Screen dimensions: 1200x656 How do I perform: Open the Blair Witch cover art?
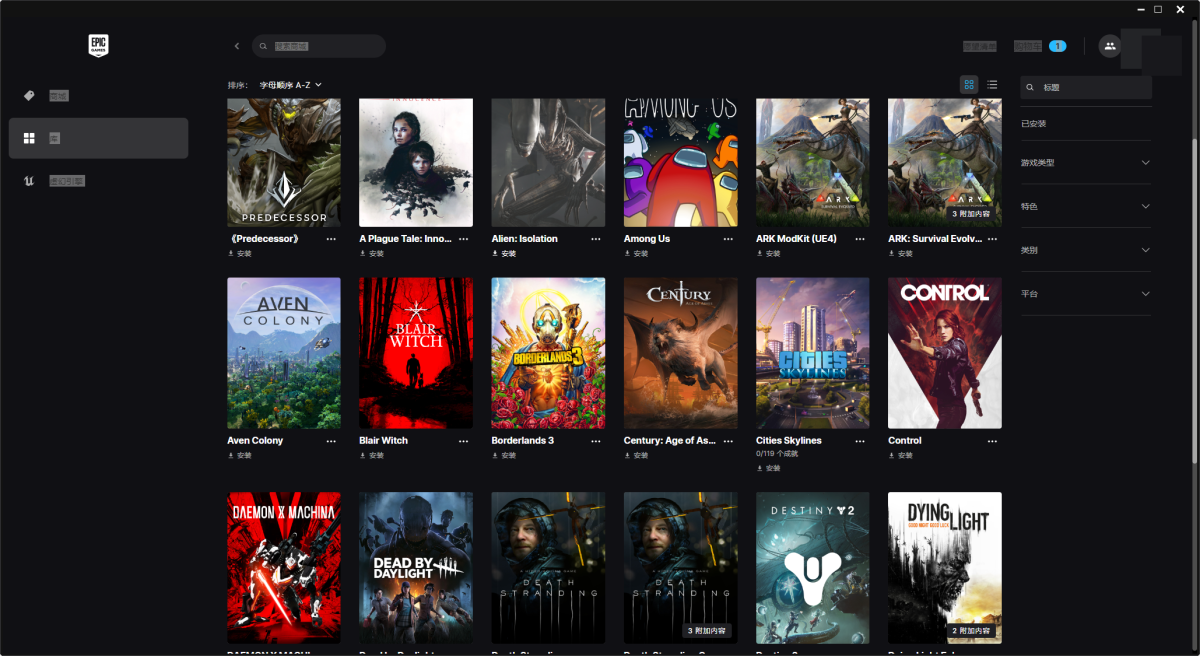(x=416, y=353)
